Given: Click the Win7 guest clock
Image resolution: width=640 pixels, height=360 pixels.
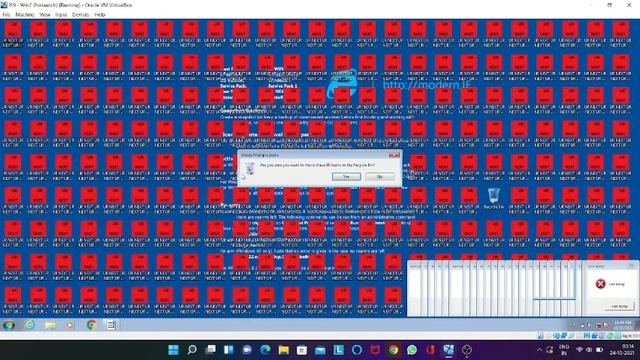Looking at the screenshot, I should [622, 325].
